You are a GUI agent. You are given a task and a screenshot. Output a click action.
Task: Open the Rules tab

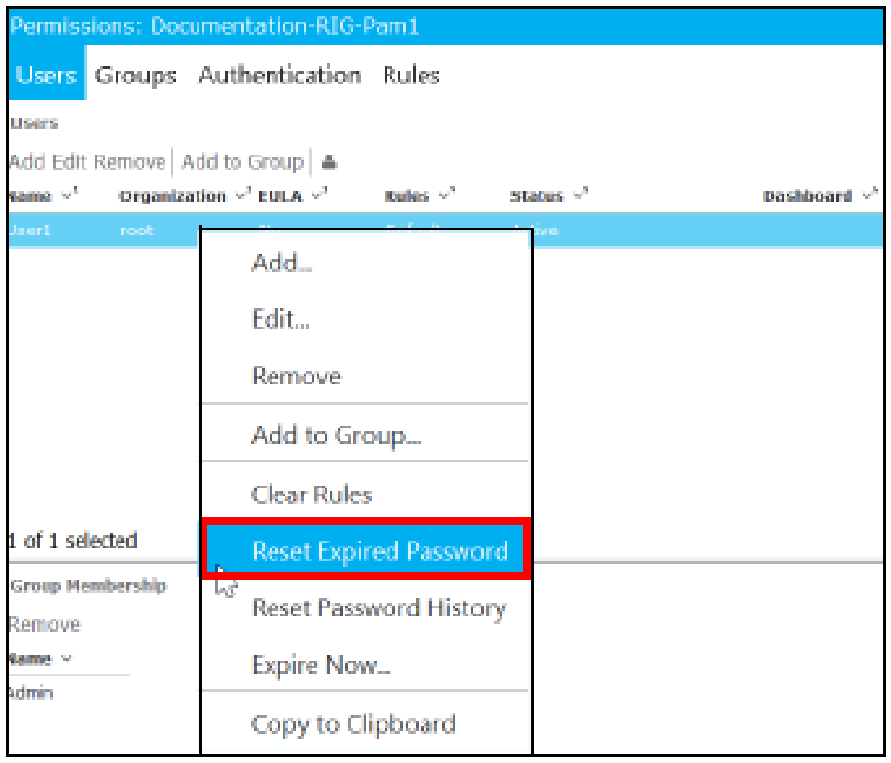[411, 75]
